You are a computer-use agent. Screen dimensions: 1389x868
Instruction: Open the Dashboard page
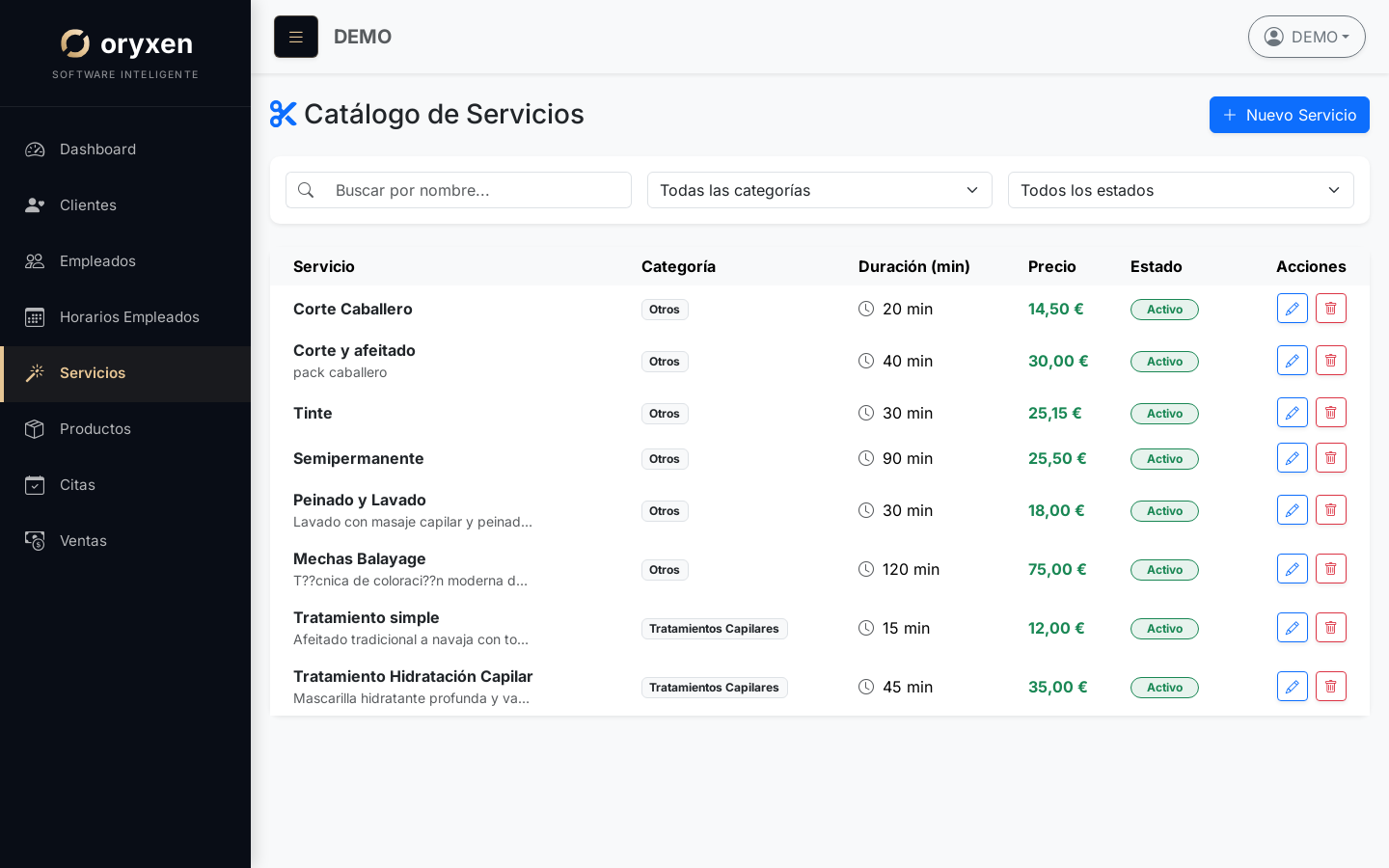(x=125, y=149)
